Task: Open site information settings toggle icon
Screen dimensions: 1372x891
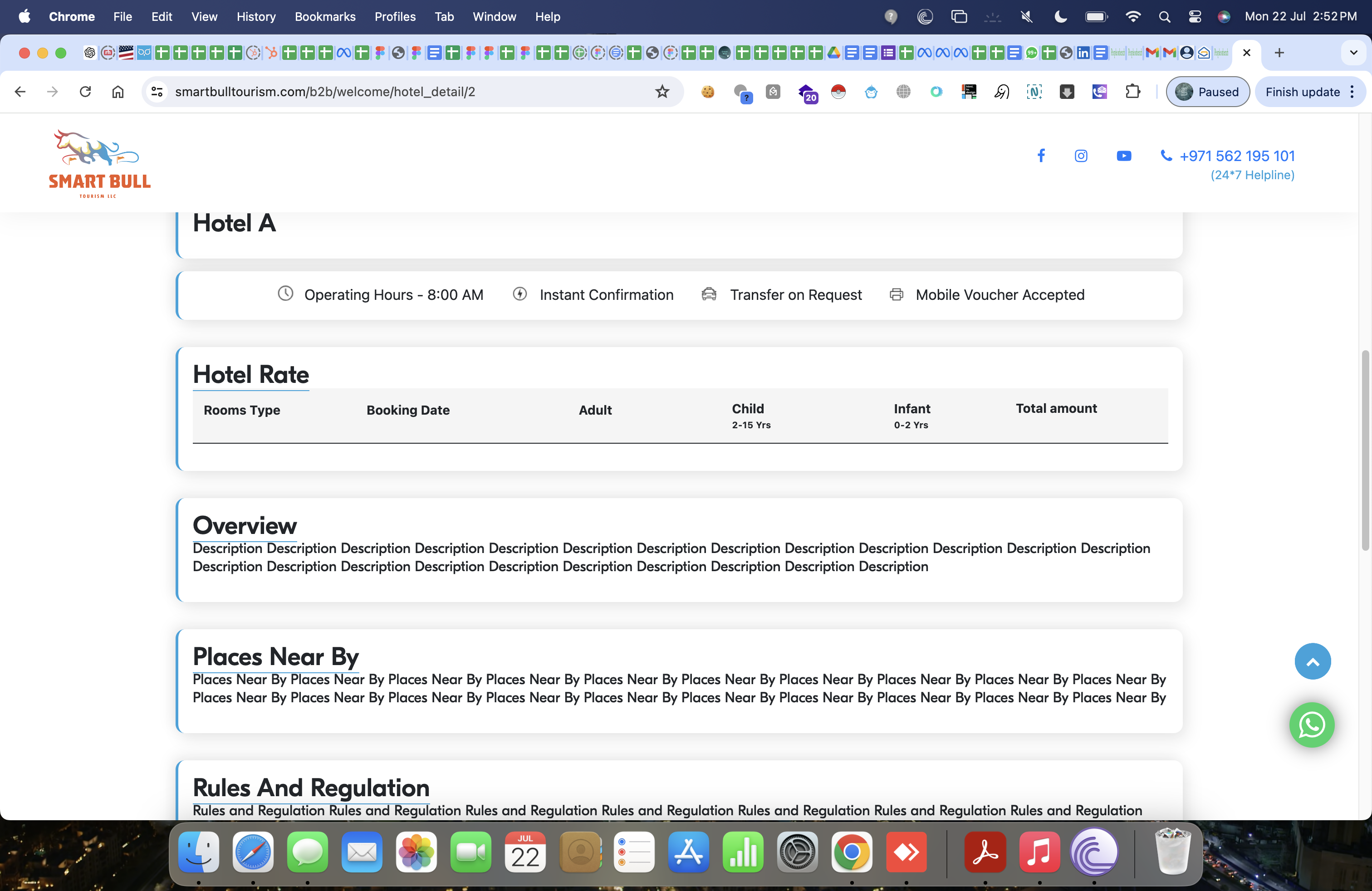Action: (x=157, y=92)
